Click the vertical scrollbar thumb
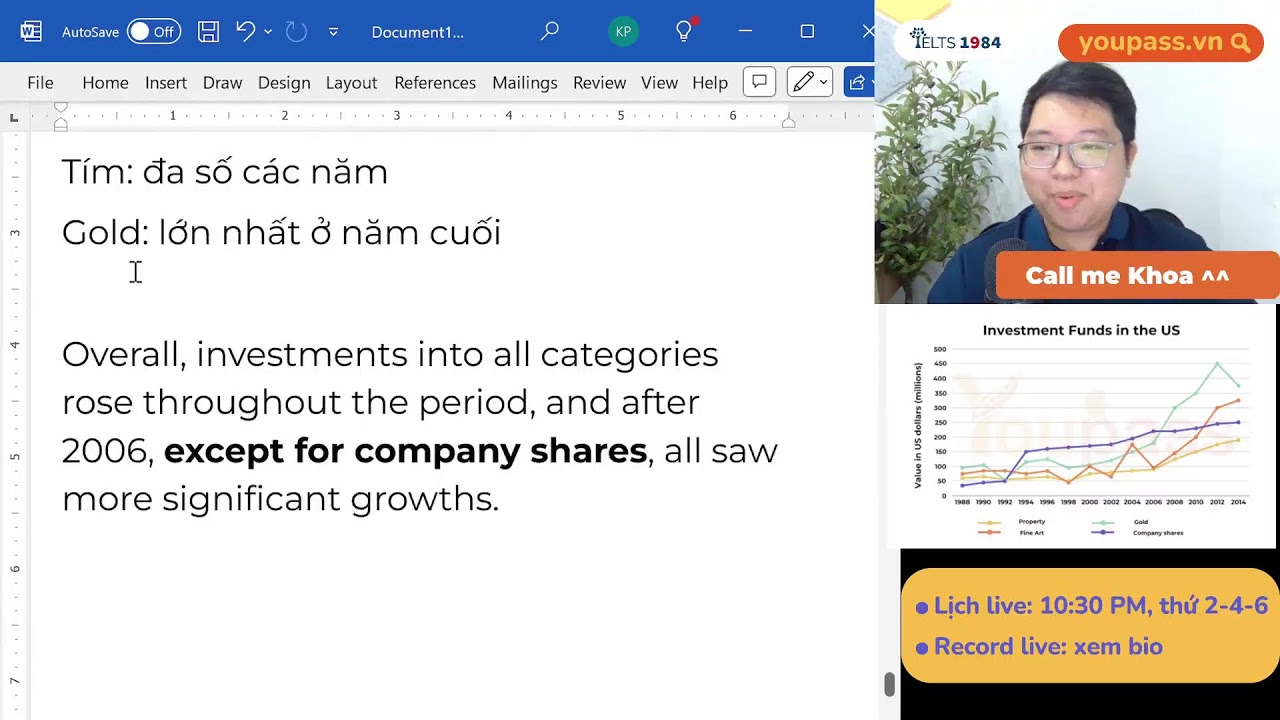 click(x=889, y=684)
